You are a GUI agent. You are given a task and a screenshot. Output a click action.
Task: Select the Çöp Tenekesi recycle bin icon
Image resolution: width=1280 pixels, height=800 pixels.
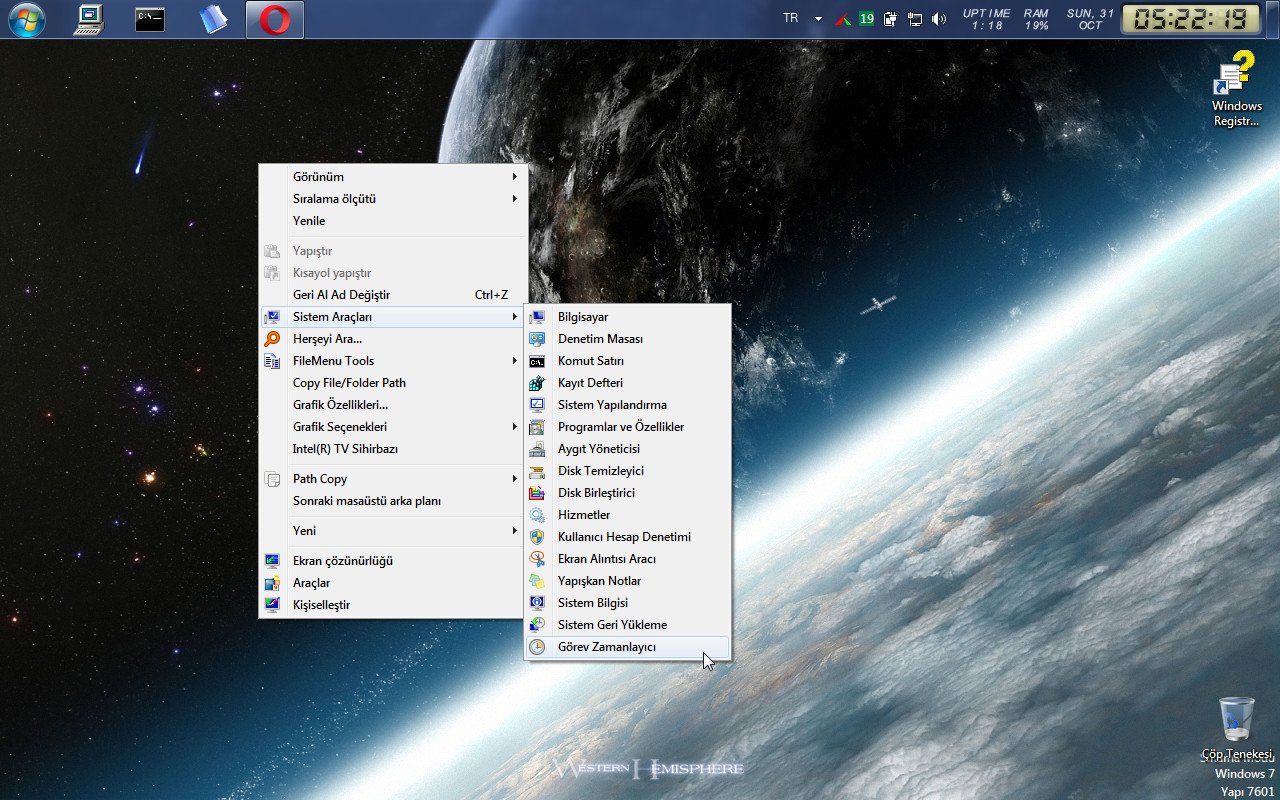coord(1237,728)
